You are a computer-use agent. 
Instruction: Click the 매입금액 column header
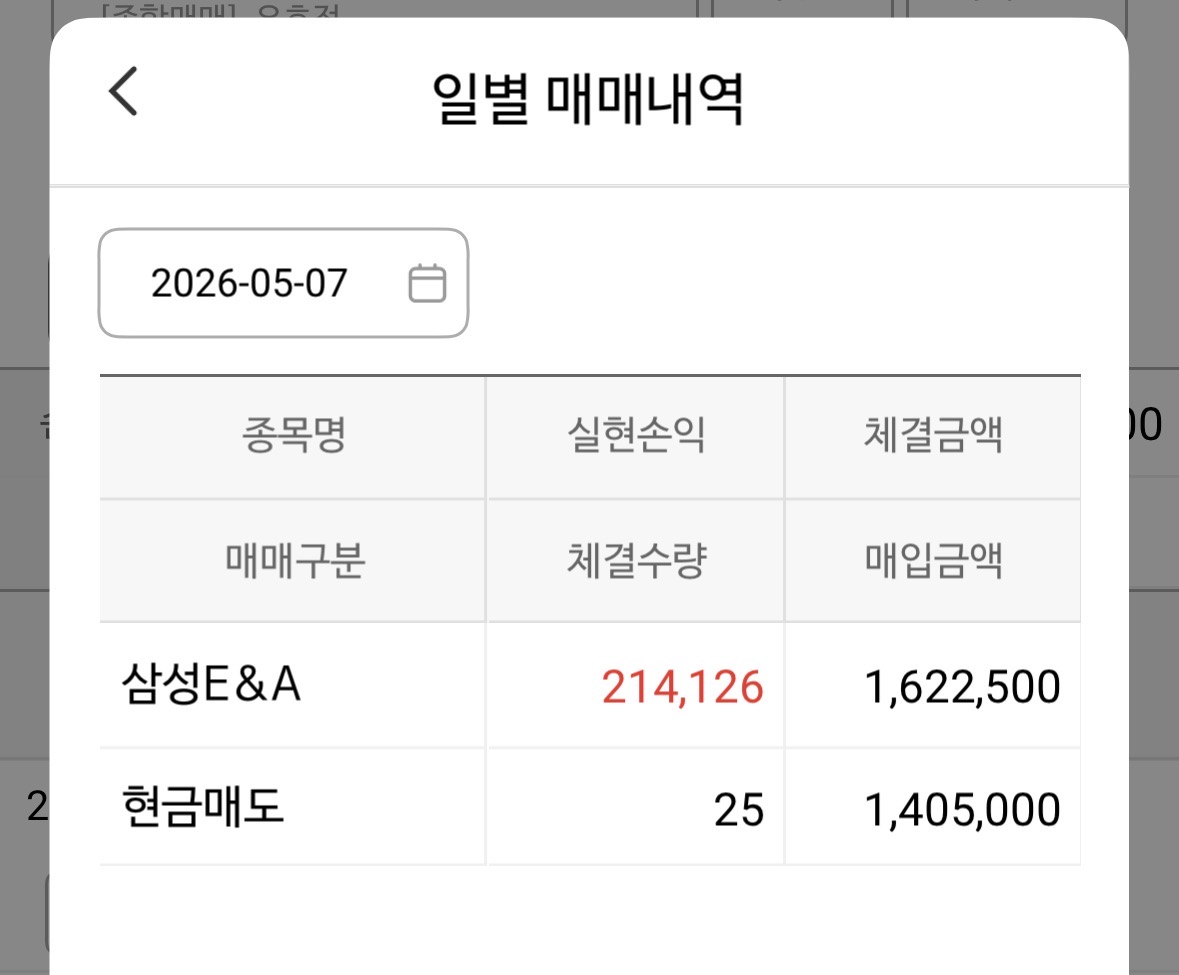(933, 561)
